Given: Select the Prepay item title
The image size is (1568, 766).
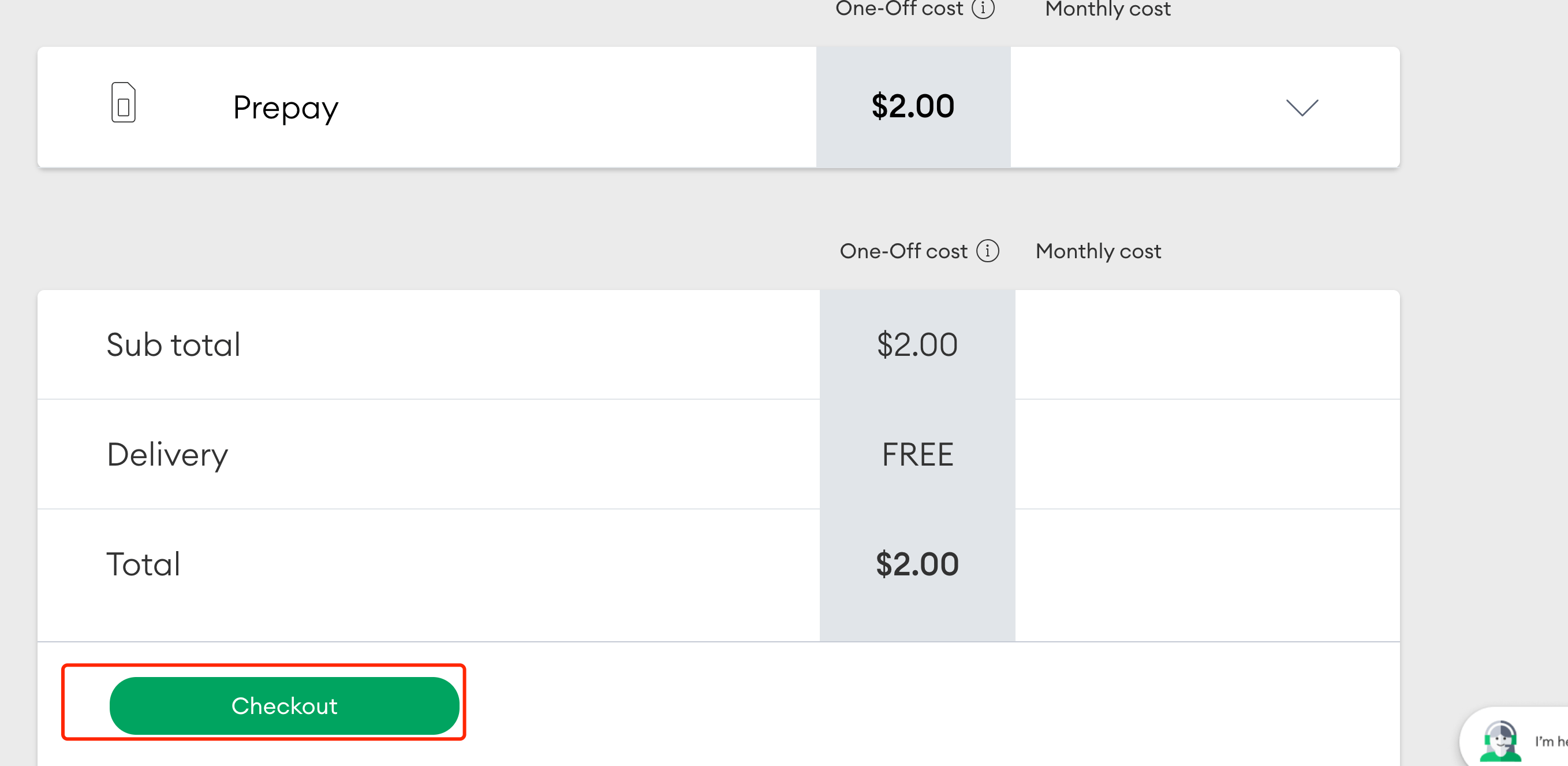Looking at the screenshot, I should pos(285,108).
